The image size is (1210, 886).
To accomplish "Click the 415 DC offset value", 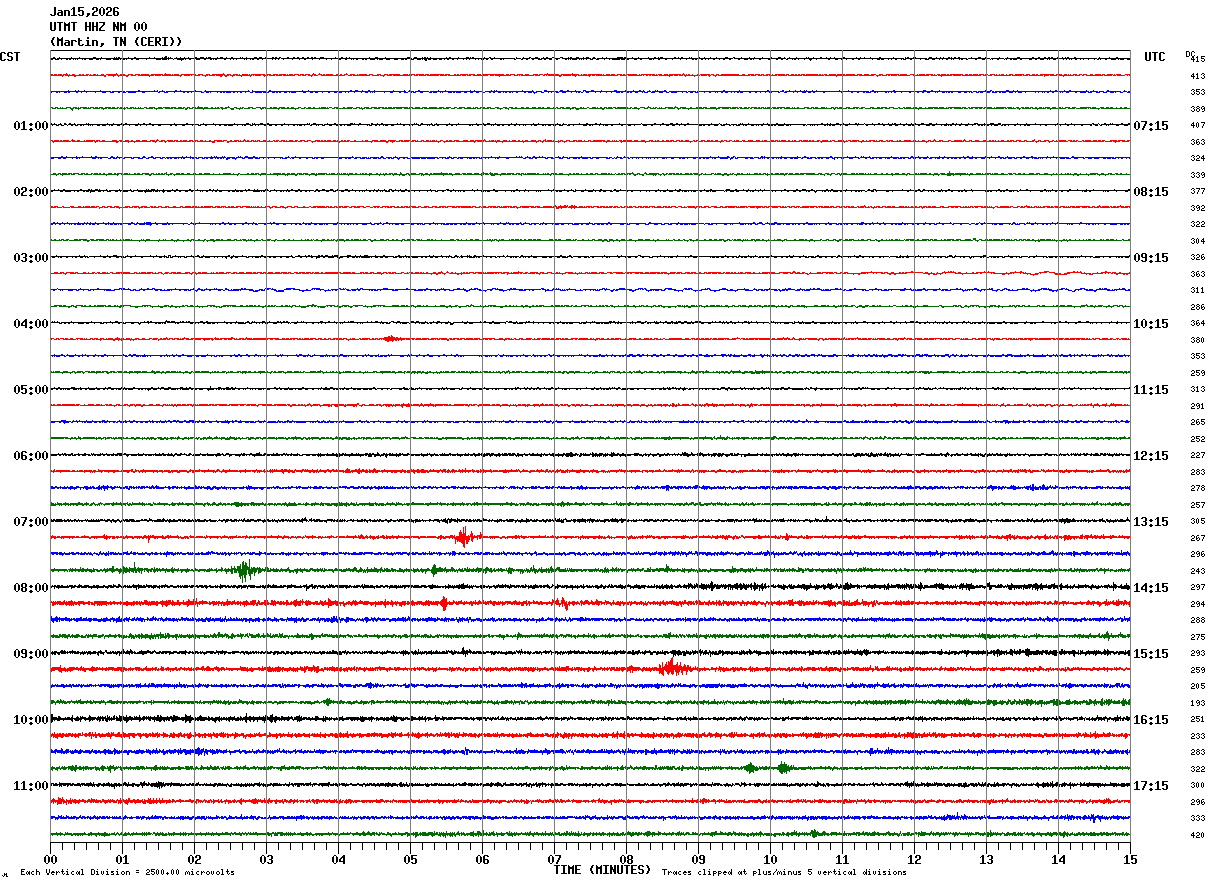I will pos(1198,60).
